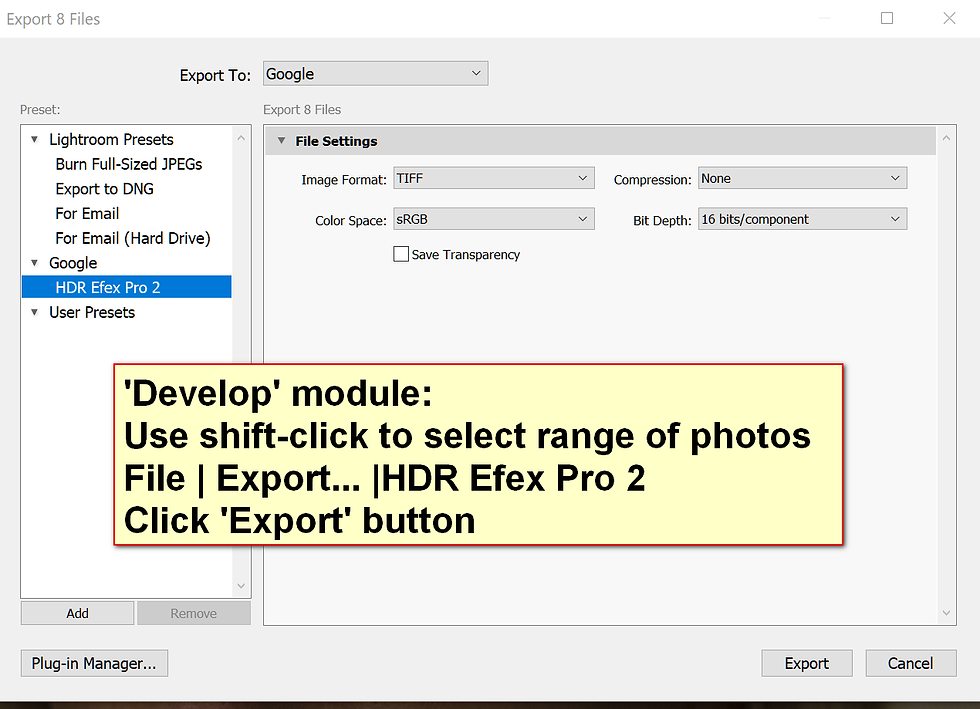Click the File Settings heading text

tap(336, 141)
